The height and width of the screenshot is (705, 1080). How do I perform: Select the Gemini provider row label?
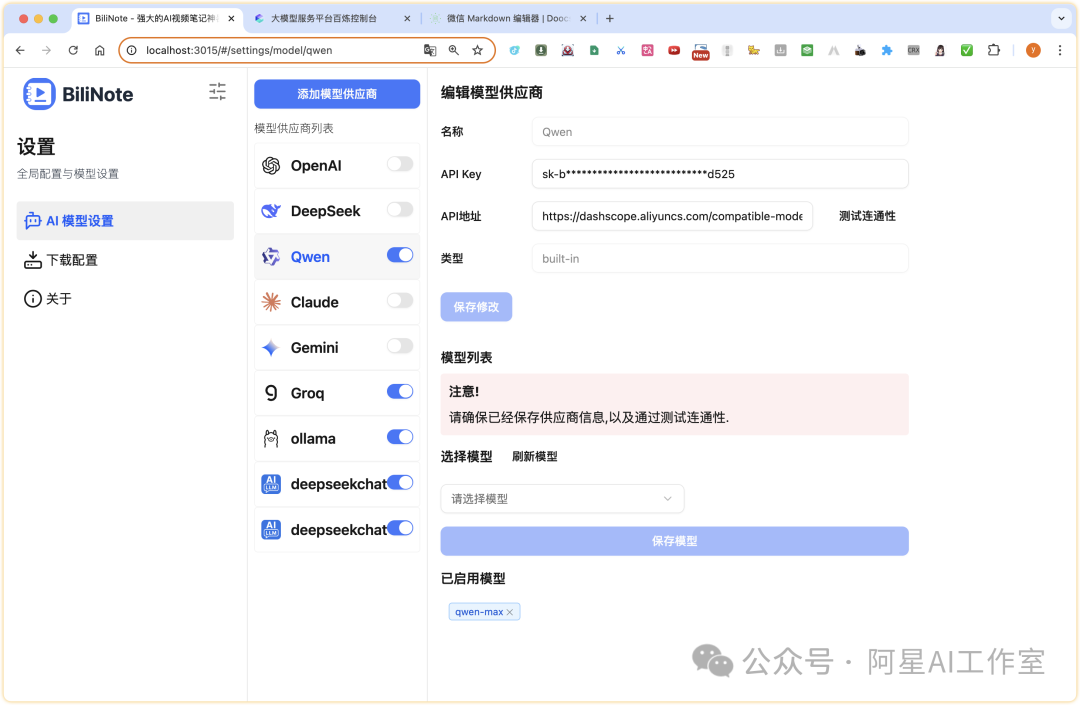tap(315, 348)
